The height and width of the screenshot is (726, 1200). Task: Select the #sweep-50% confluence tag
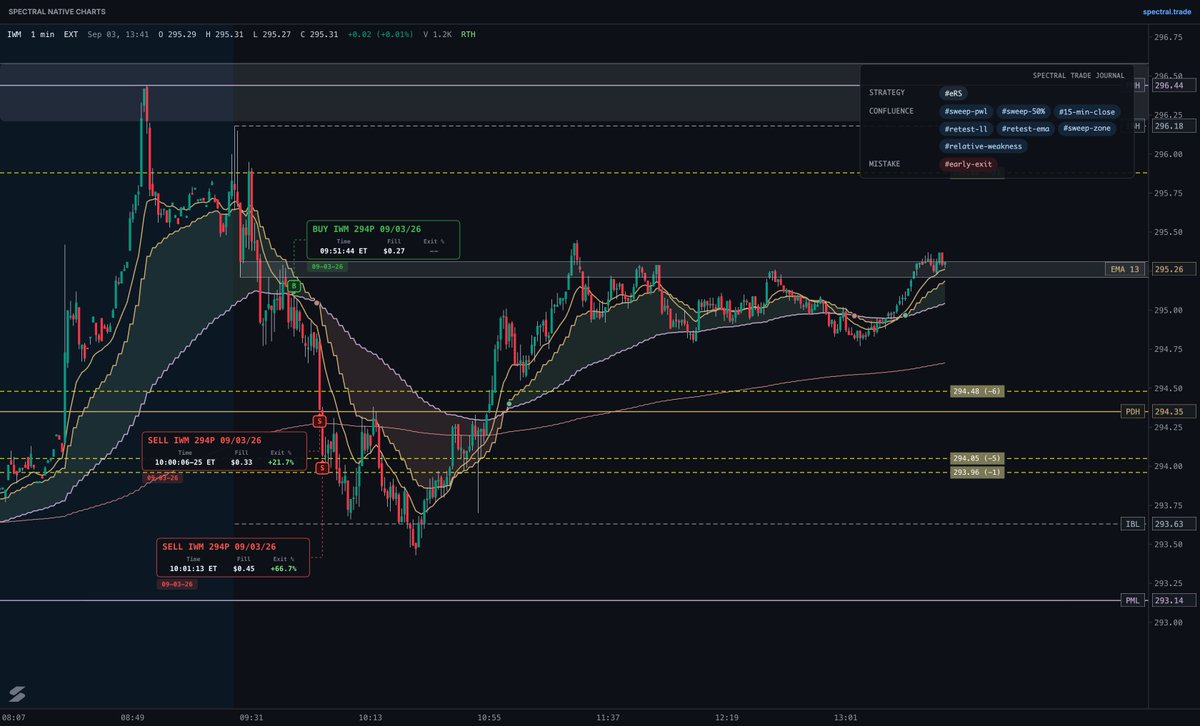1023,111
